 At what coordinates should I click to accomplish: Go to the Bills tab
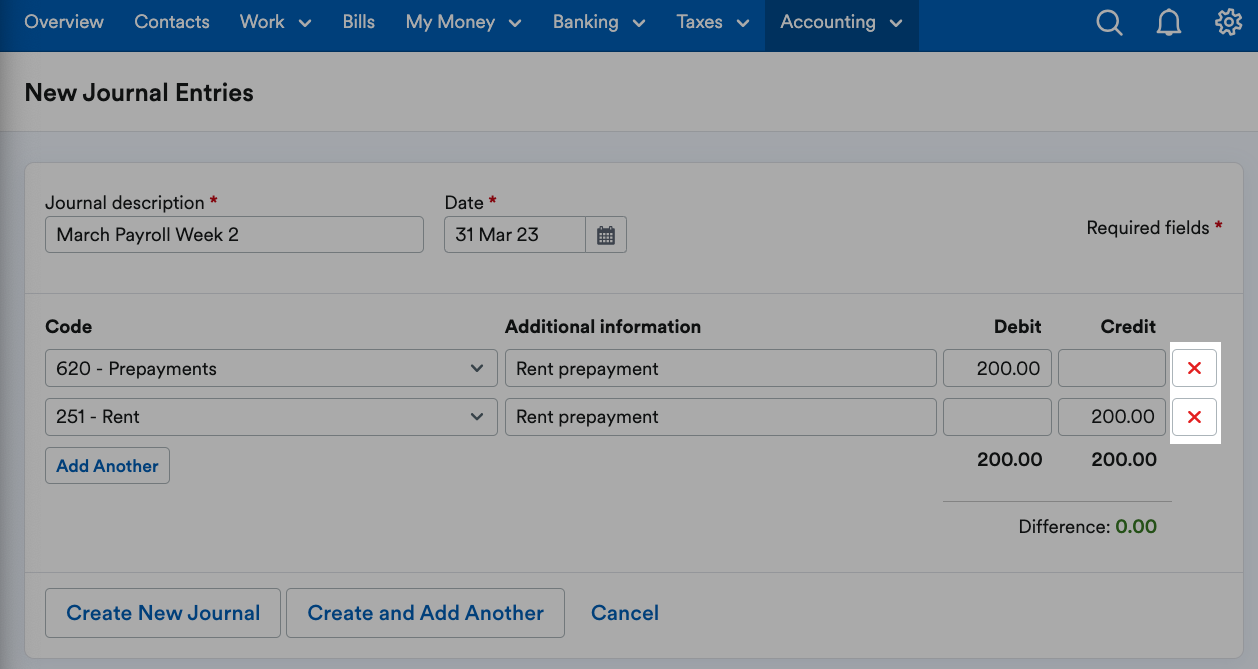[x=359, y=22]
